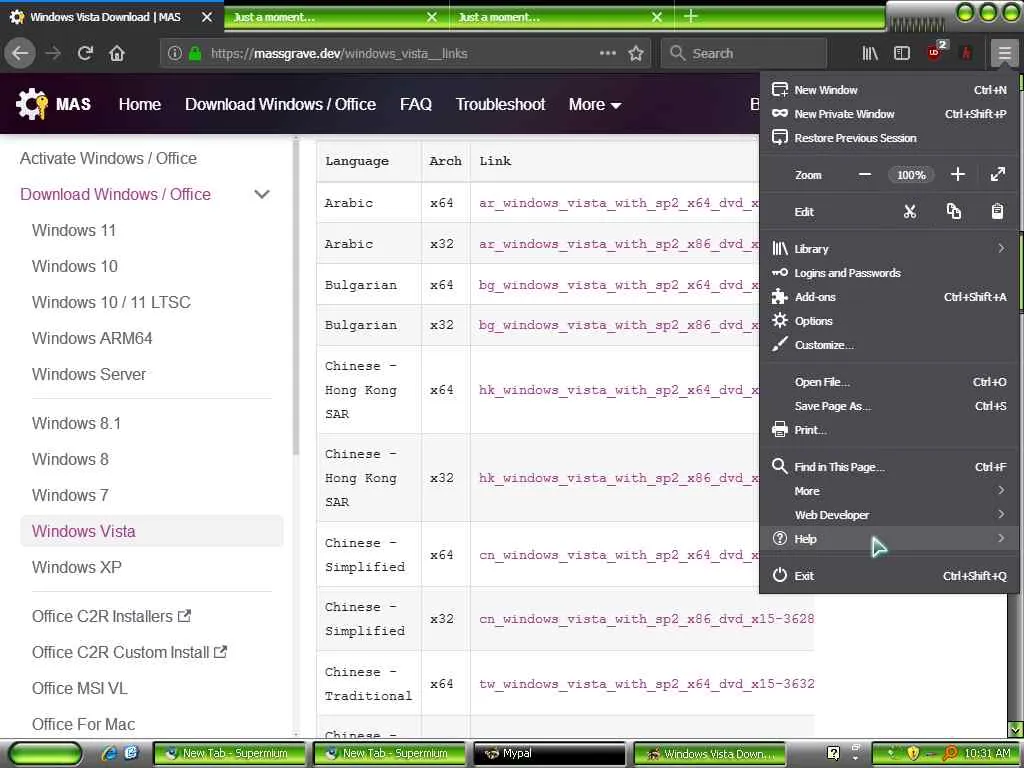Open page actions three-dots menu
The image size is (1024, 768).
(608, 53)
